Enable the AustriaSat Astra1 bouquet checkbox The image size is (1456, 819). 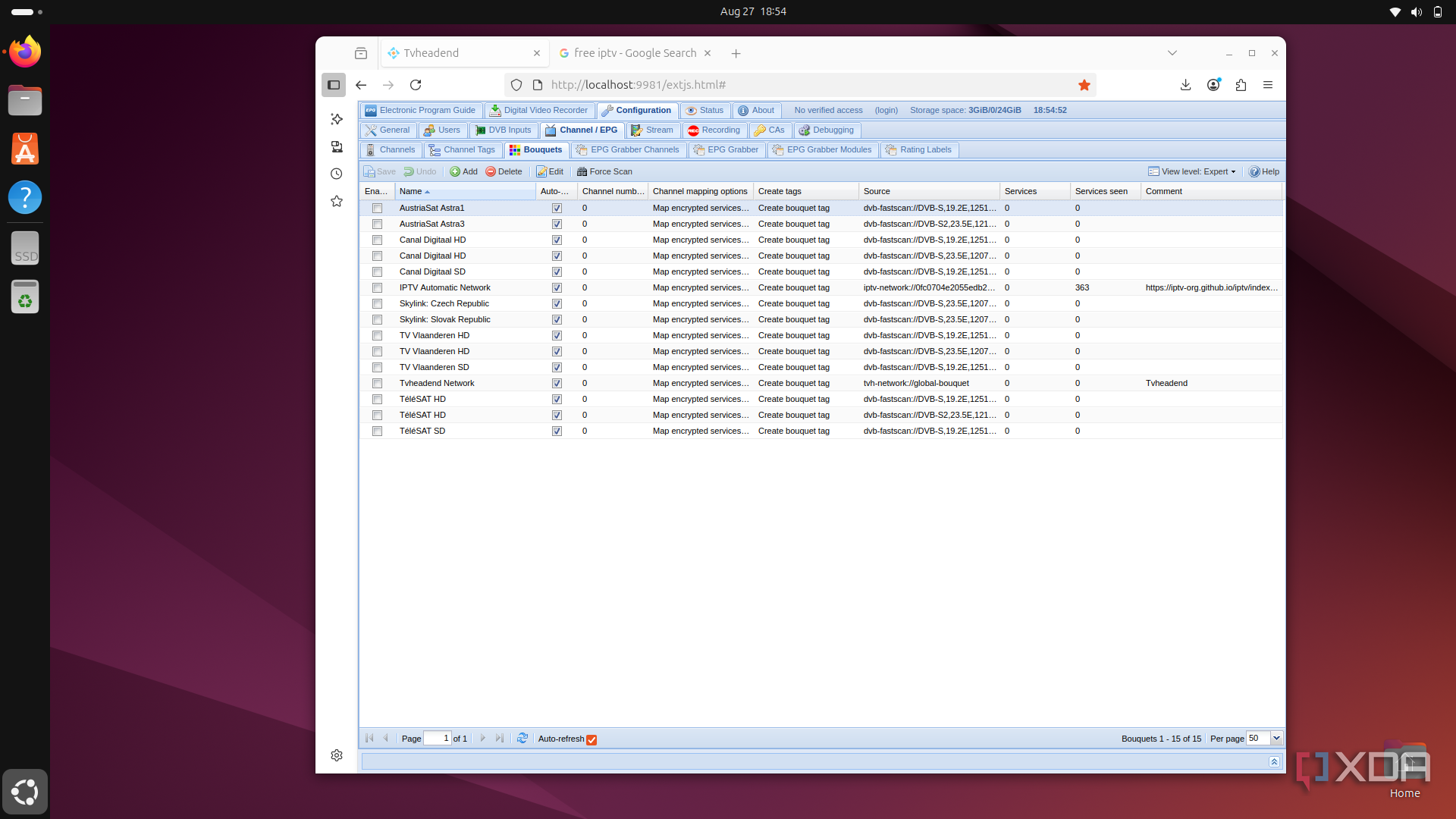pyautogui.click(x=377, y=208)
